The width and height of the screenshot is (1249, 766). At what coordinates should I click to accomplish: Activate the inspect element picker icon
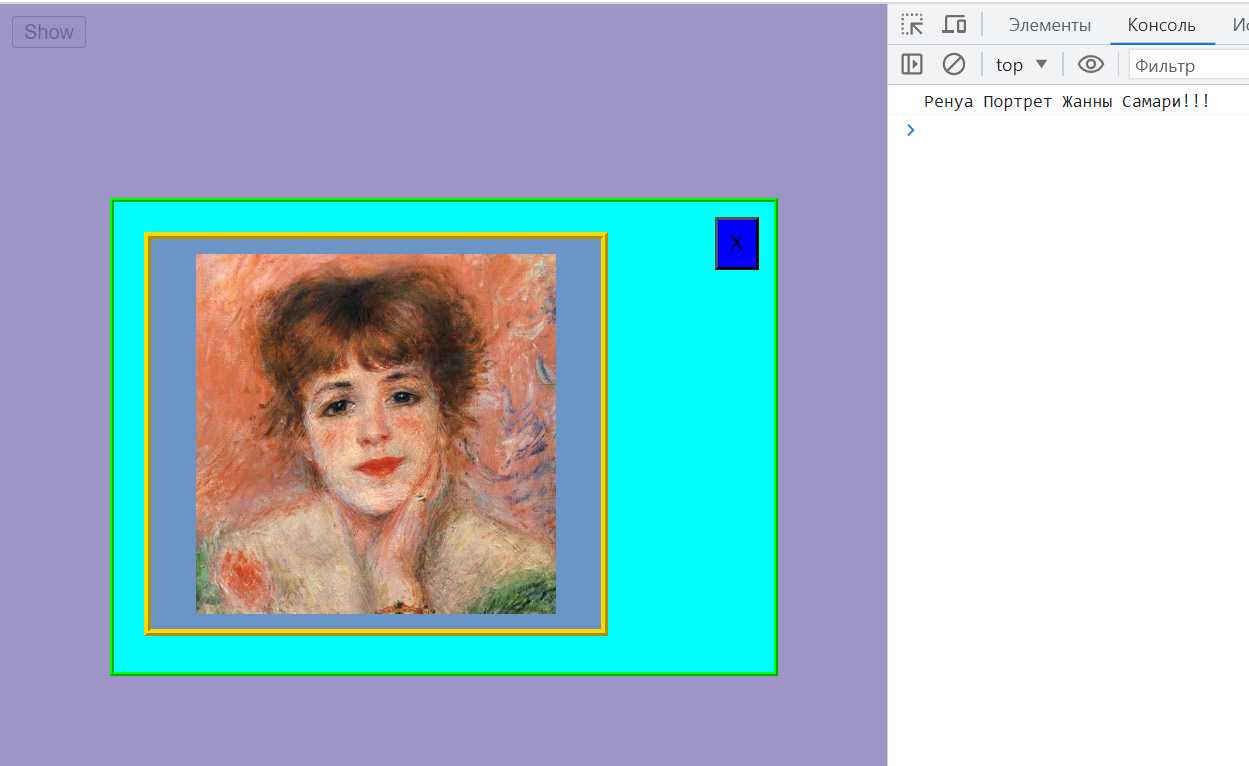(x=912, y=25)
